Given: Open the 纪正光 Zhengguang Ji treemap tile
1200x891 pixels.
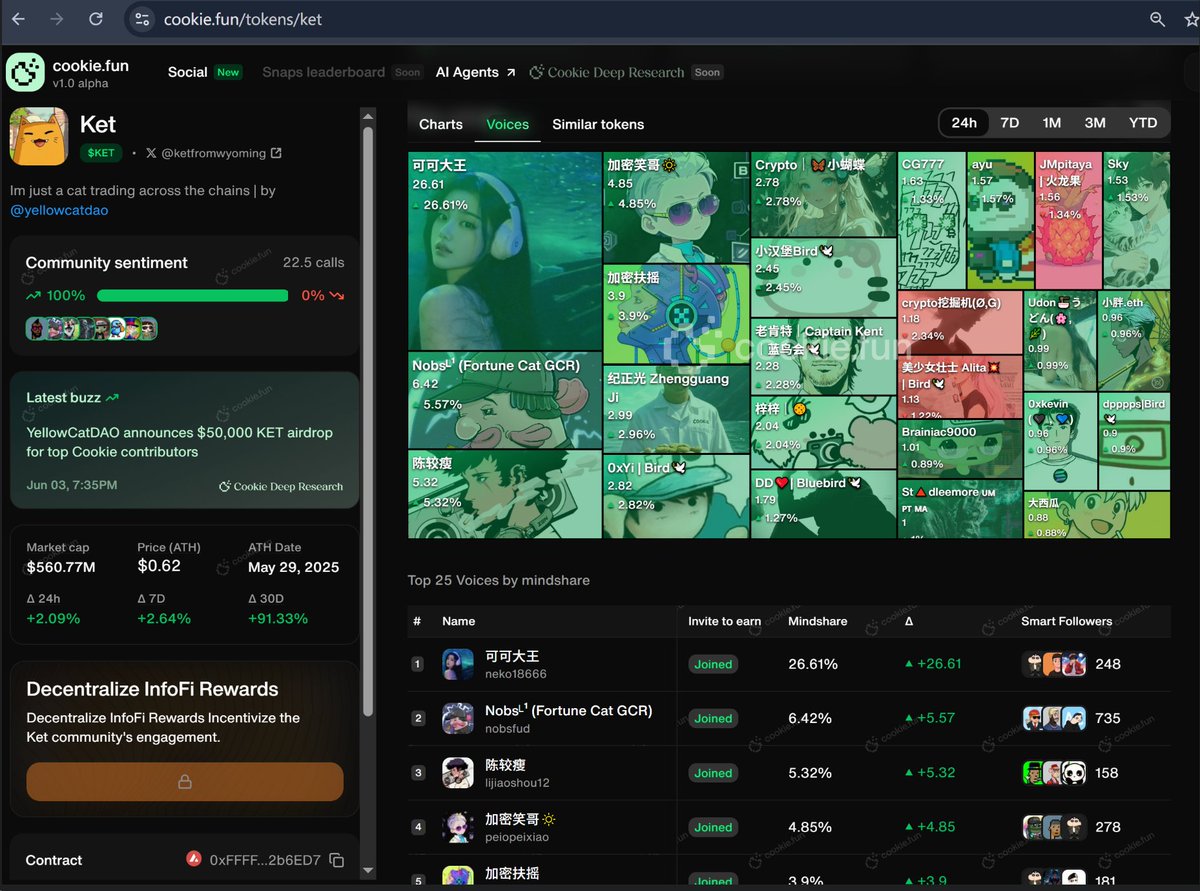Looking at the screenshot, I should [676, 409].
